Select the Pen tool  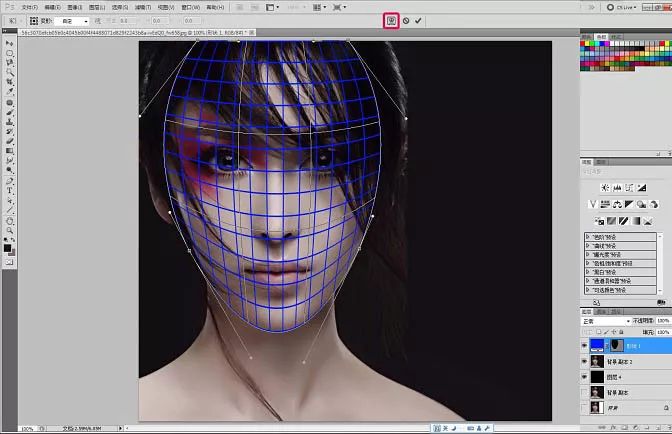(9, 181)
